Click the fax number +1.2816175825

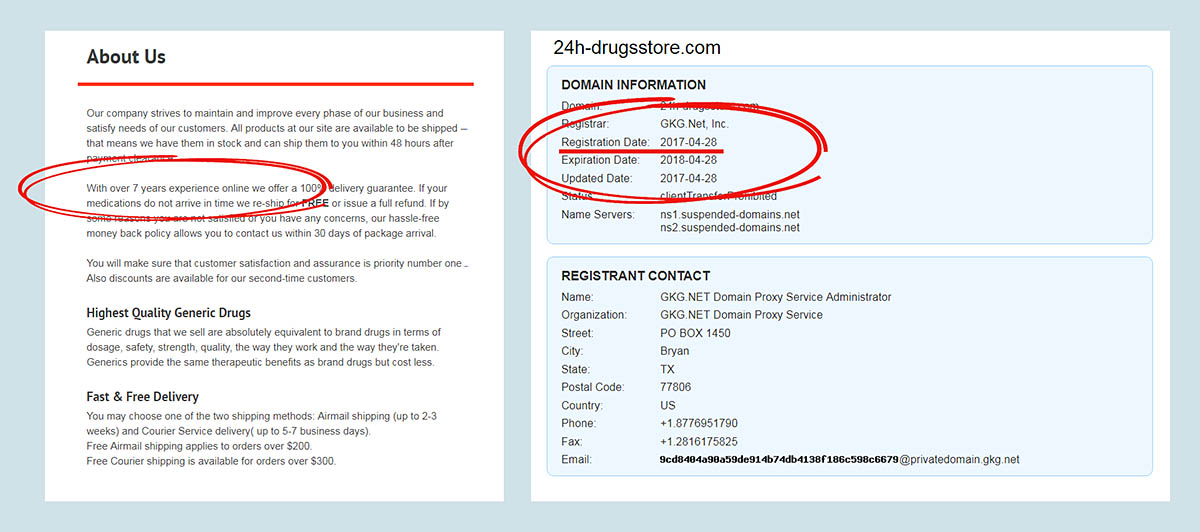[699, 442]
